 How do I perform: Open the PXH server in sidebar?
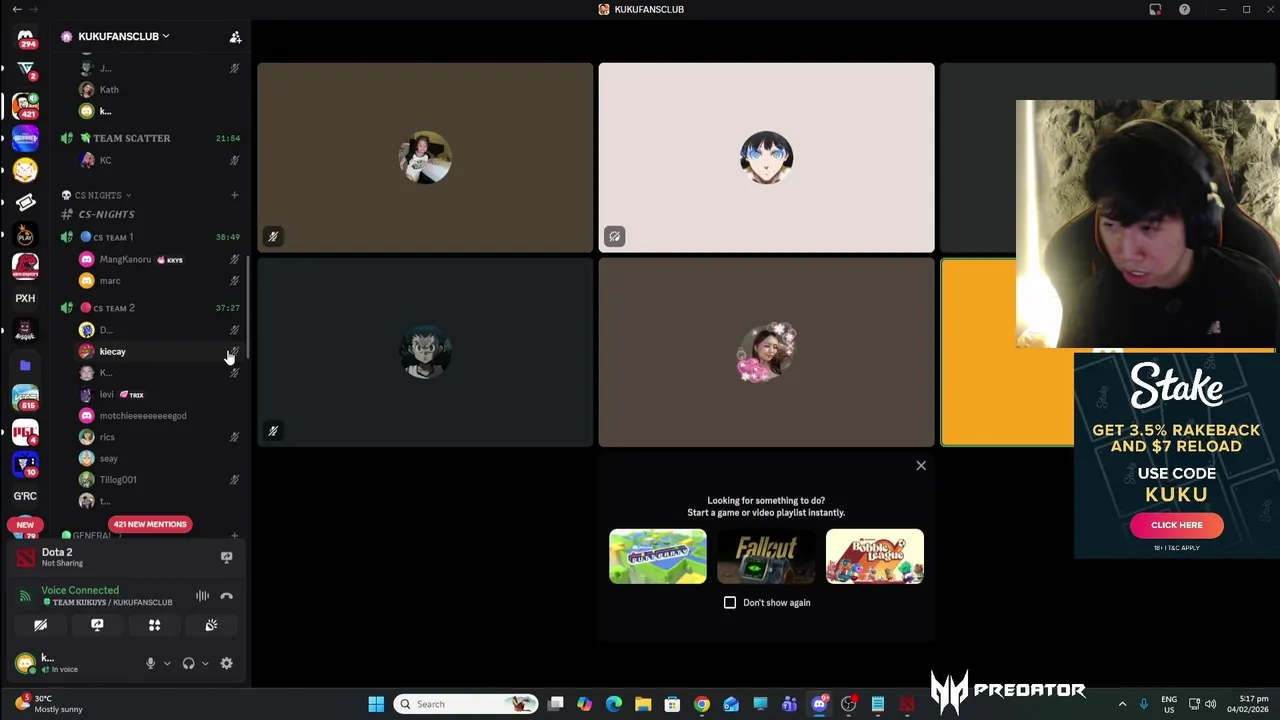pos(25,298)
